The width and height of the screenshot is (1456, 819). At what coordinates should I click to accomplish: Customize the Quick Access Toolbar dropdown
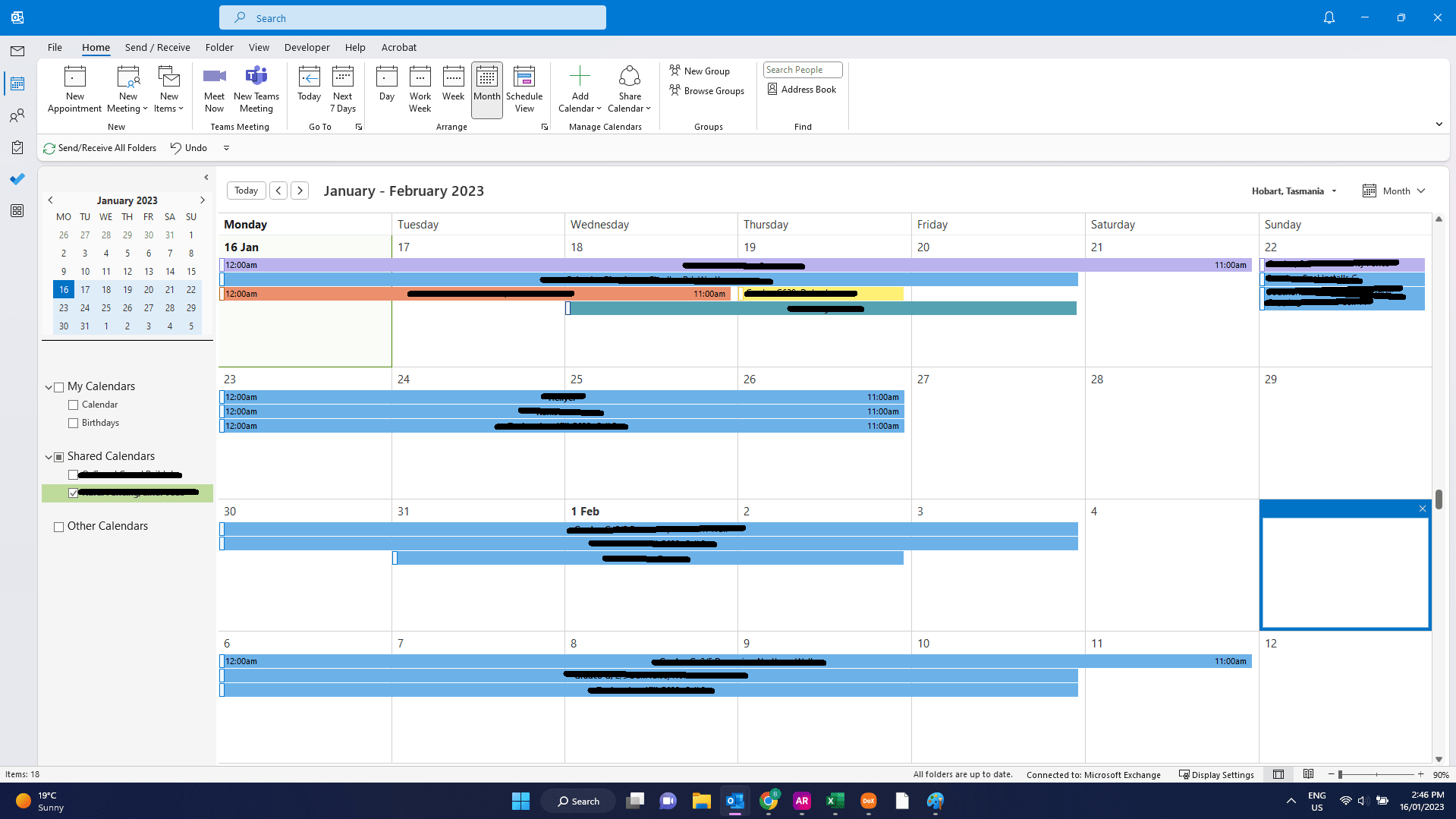pyautogui.click(x=226, y=148)
